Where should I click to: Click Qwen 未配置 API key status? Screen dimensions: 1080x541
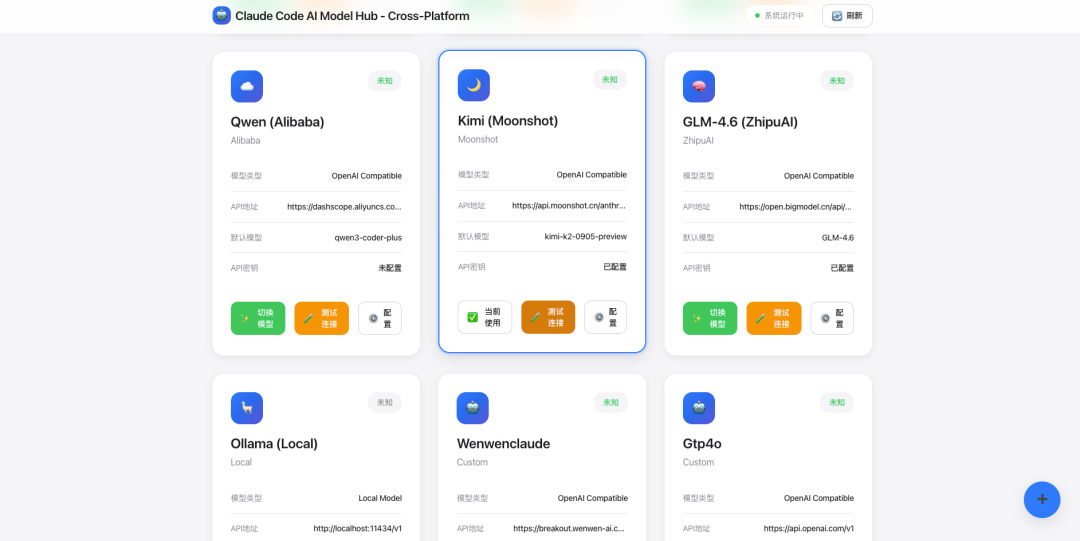coord(390,268)
